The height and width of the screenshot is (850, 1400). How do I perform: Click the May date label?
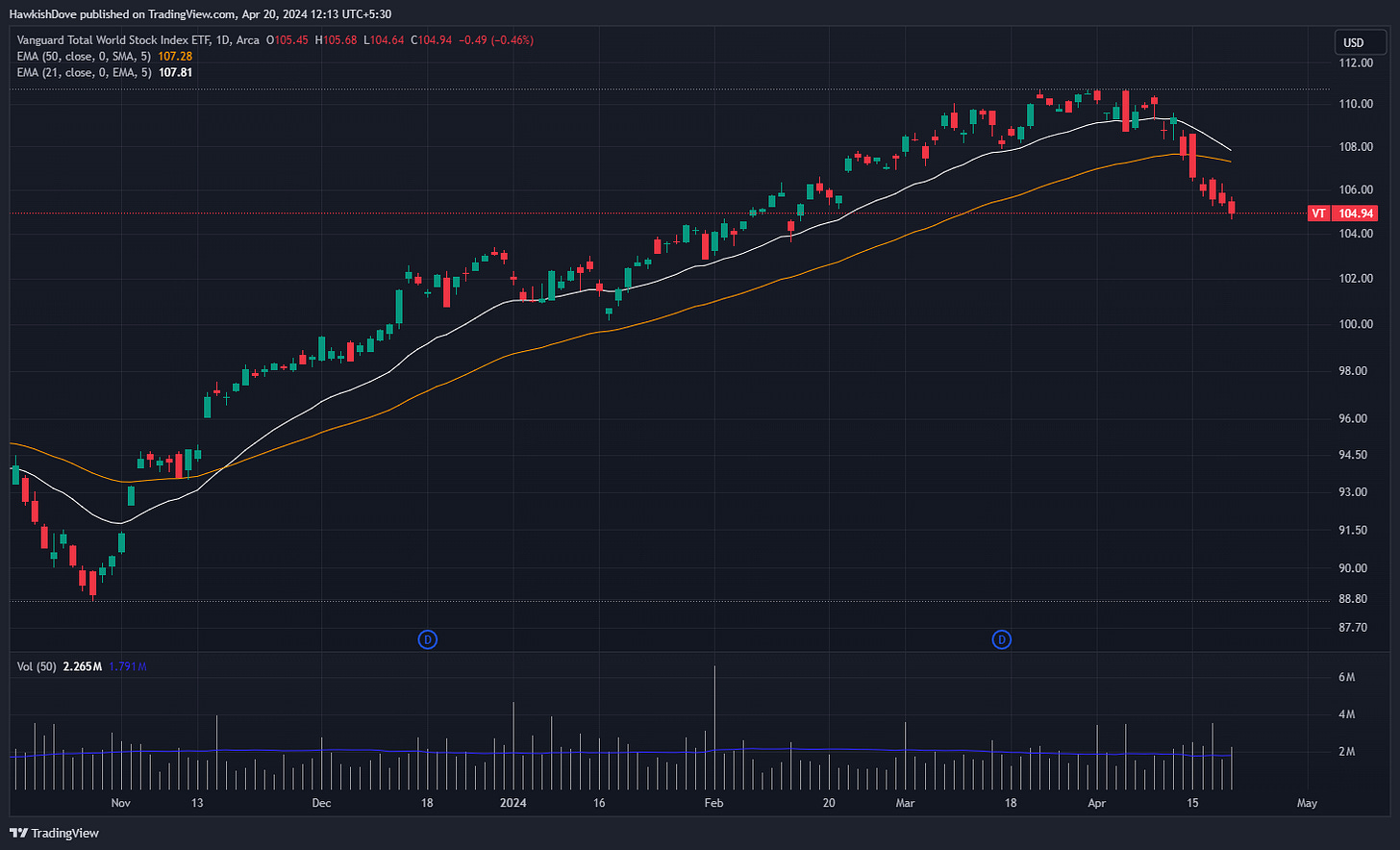[1307, 803]
